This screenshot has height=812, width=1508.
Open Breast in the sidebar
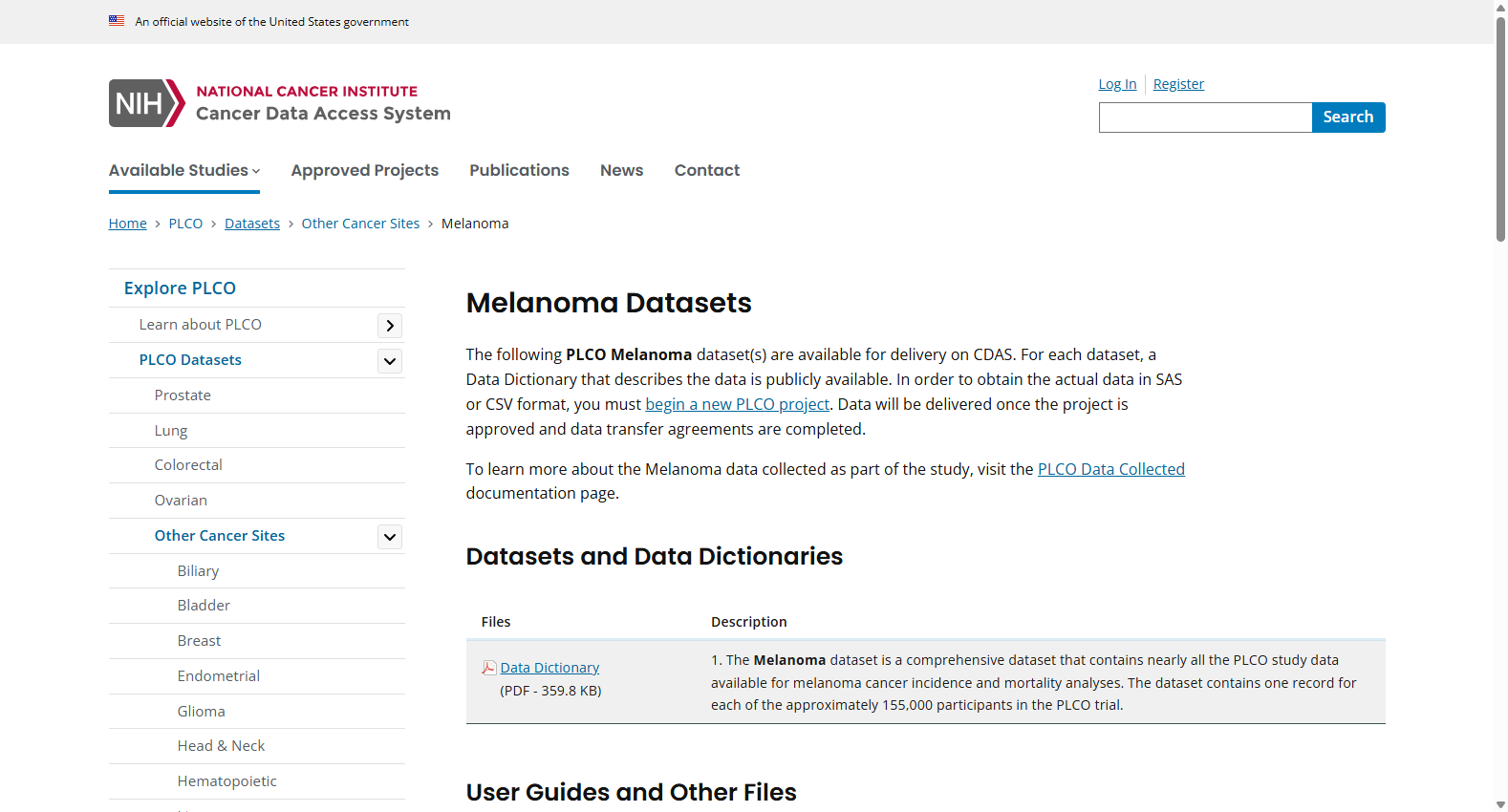(x=199, y=641)
